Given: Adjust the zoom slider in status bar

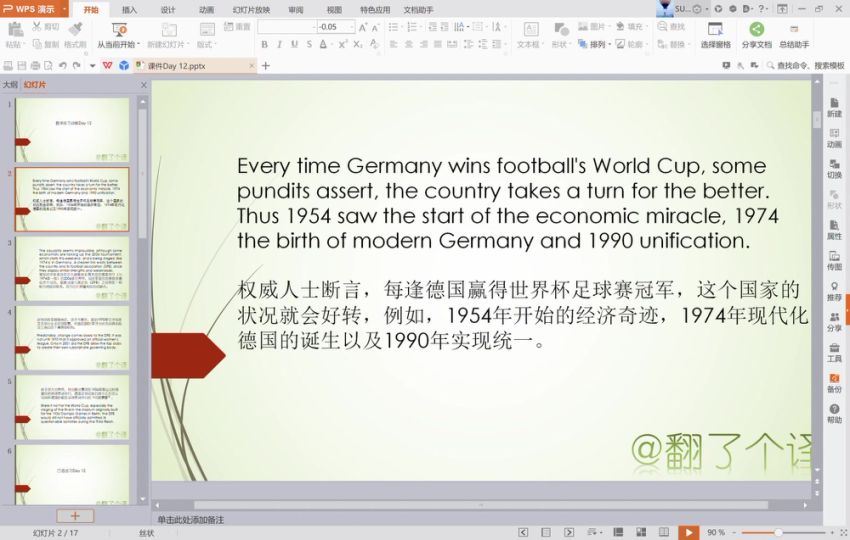Looking at the screenshot, I should (776, 532).
